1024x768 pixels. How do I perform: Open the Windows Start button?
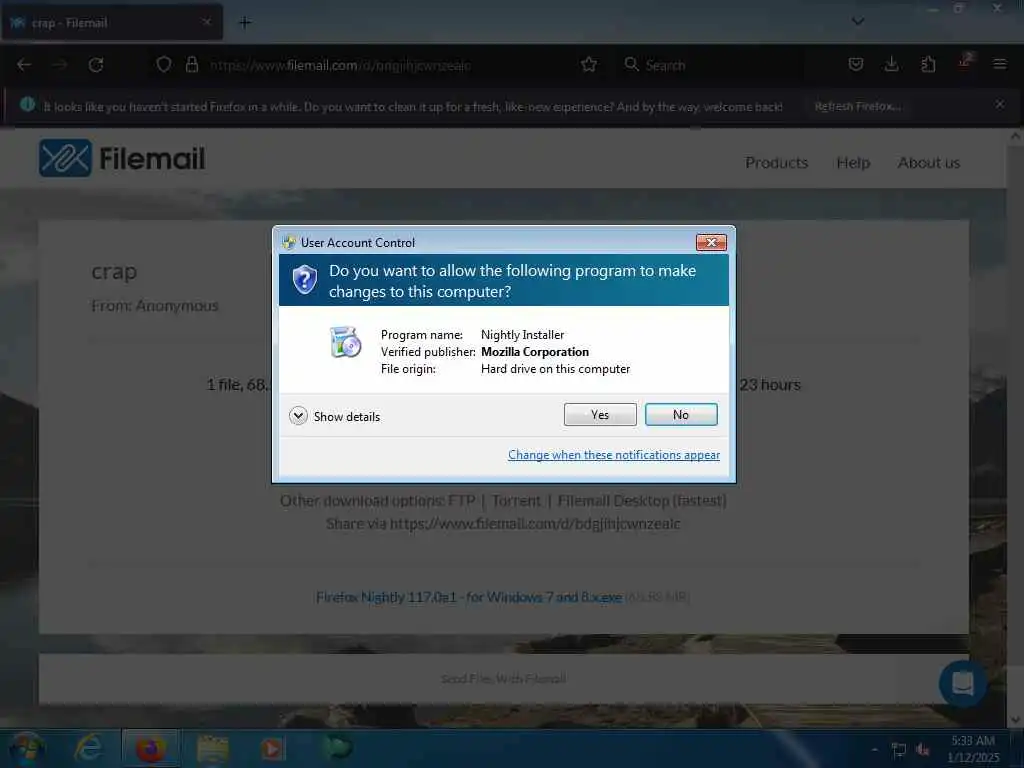[x=27, y=749]
